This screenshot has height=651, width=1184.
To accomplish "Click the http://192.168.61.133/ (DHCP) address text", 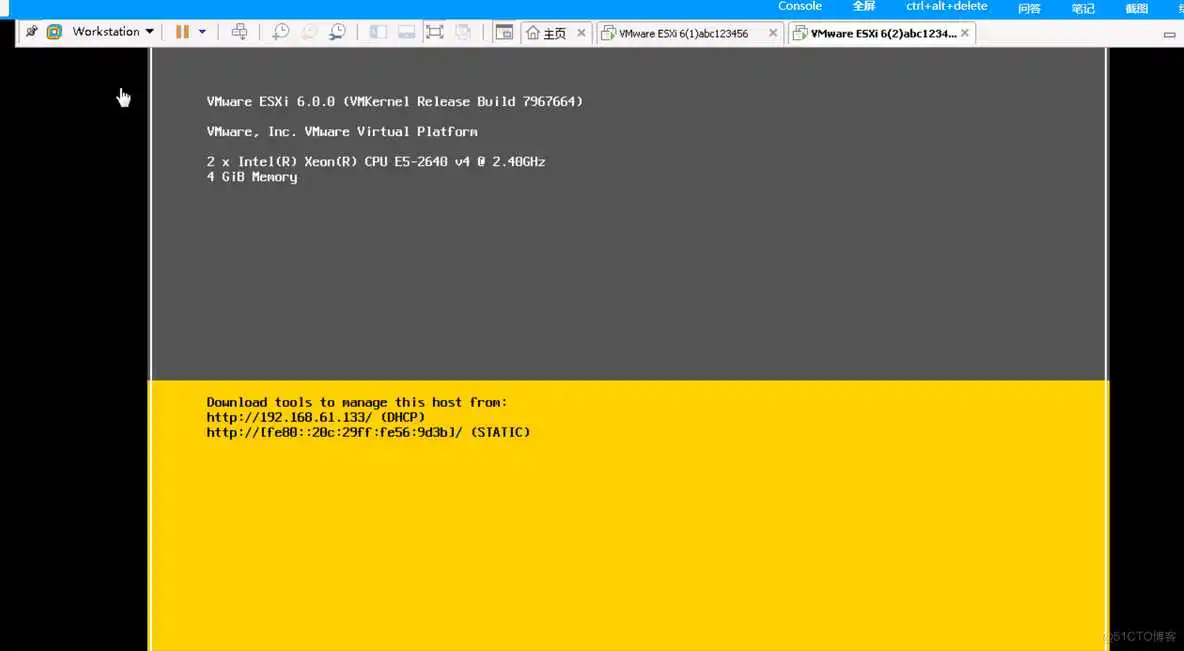I will tap(316, 417).
